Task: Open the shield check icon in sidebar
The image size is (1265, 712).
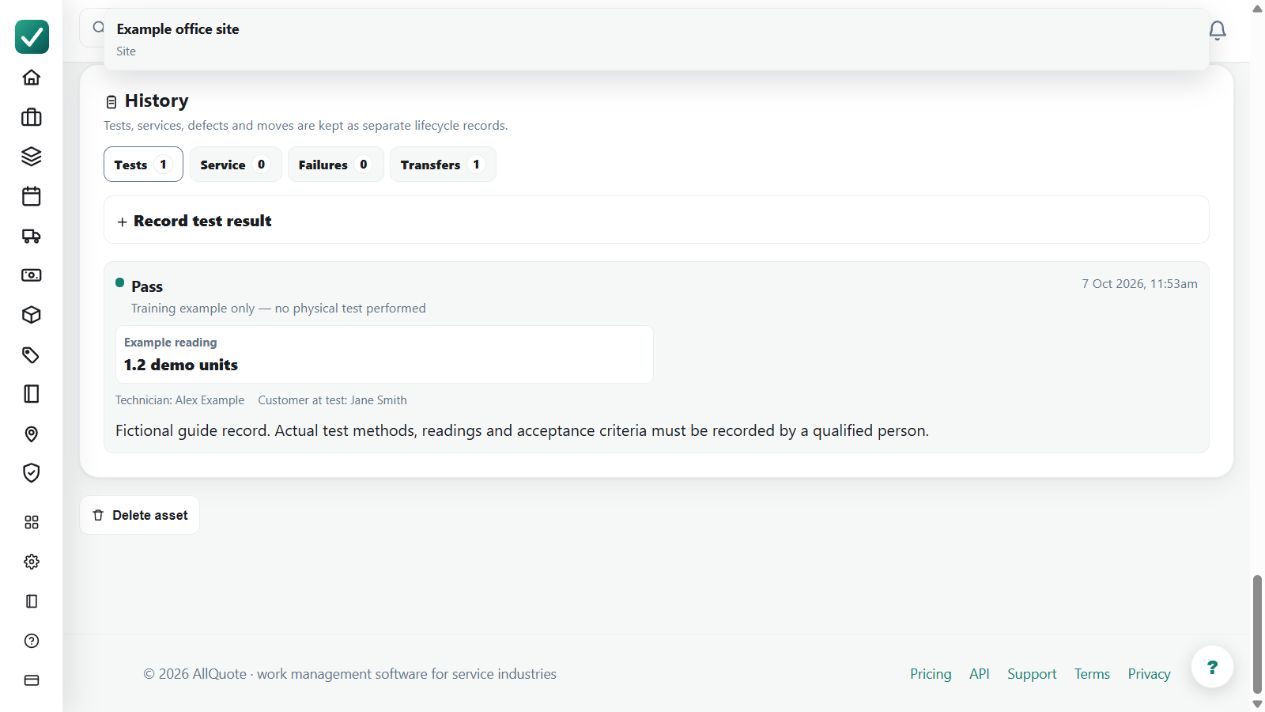Action: coord(31,473)
